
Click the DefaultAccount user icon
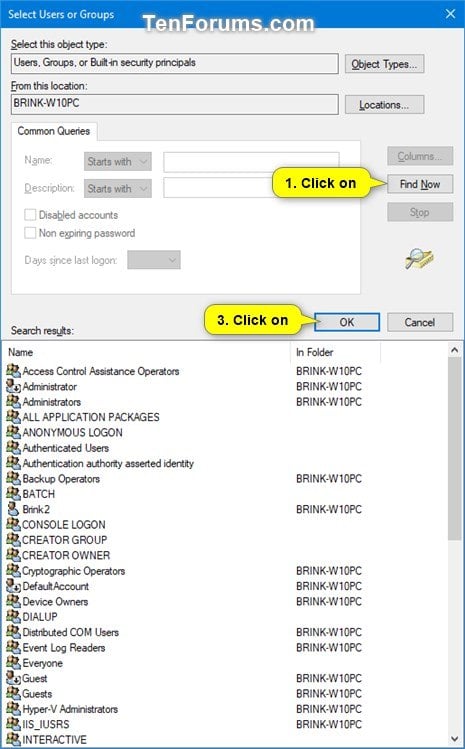[x=13, y=586]
